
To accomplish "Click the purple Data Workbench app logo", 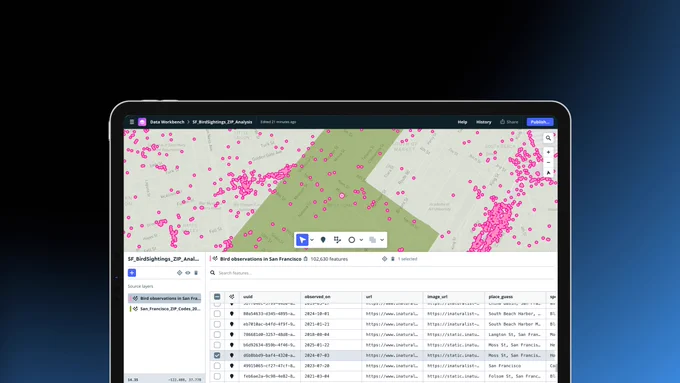I will tap(142, 122).
